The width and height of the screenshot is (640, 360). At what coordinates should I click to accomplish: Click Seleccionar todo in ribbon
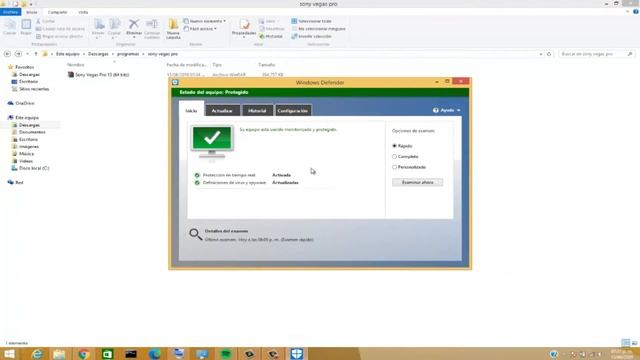click(311, 21)
